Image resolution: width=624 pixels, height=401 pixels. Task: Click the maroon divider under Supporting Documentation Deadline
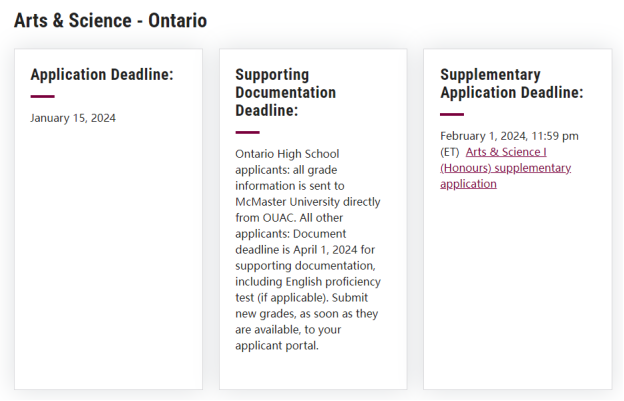coord(247,131)
